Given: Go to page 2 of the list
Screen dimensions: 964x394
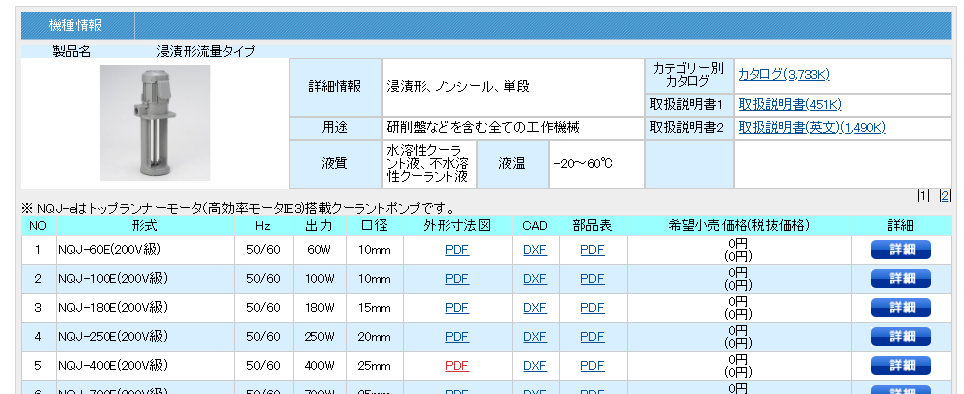Looking at the screenshot, I should (945, 195).
